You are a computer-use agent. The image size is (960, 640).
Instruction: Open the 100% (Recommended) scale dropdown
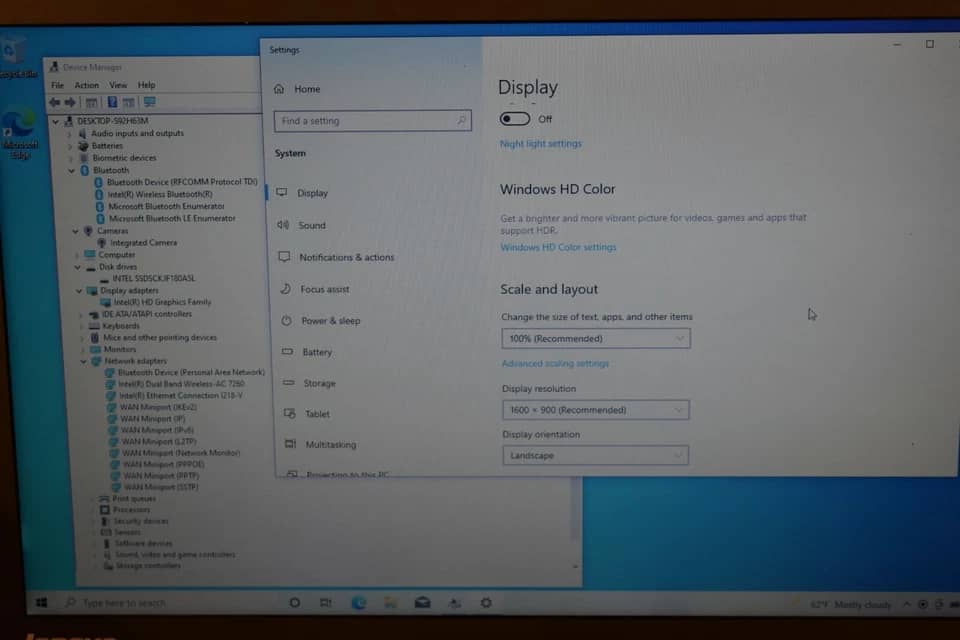[596, 338]
